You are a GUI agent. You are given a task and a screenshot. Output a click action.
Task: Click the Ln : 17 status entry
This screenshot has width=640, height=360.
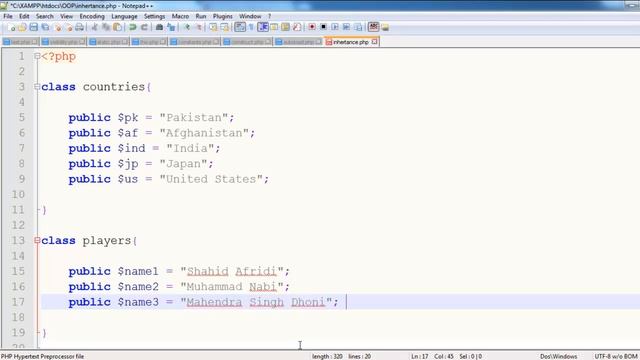coord(420,356)
